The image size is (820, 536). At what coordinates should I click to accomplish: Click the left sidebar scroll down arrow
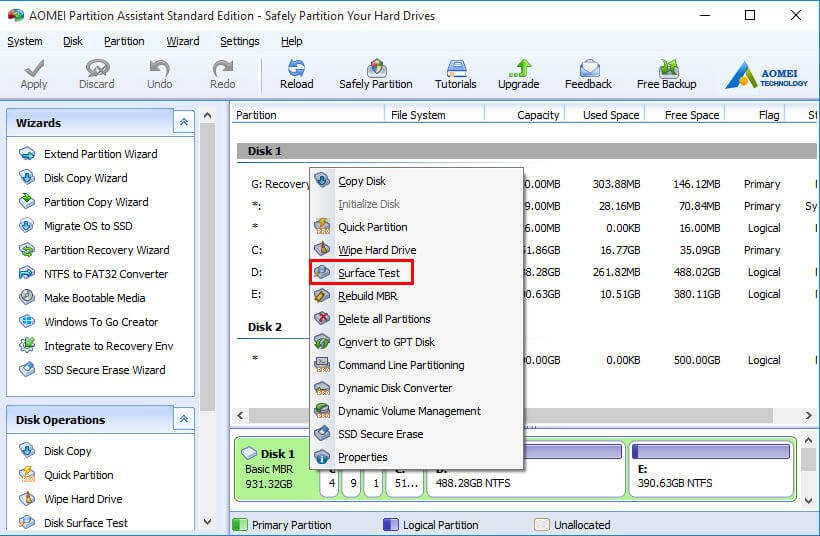(x=207, y=521)
